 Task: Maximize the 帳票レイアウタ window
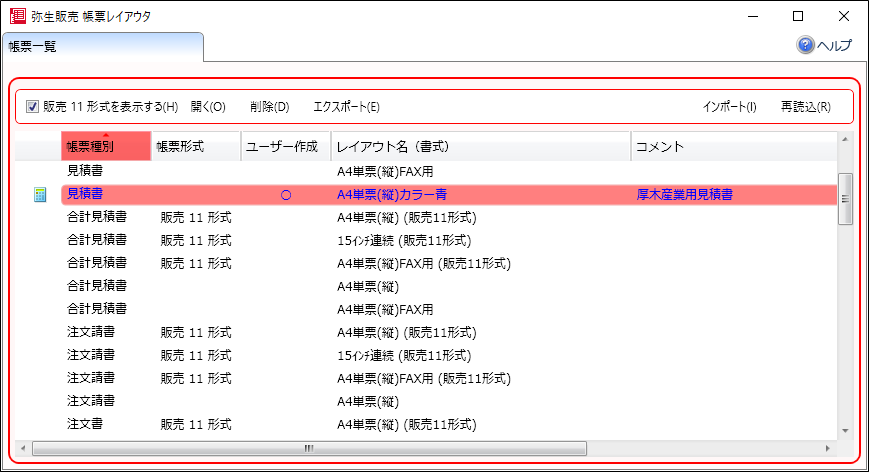pos(798,16)
